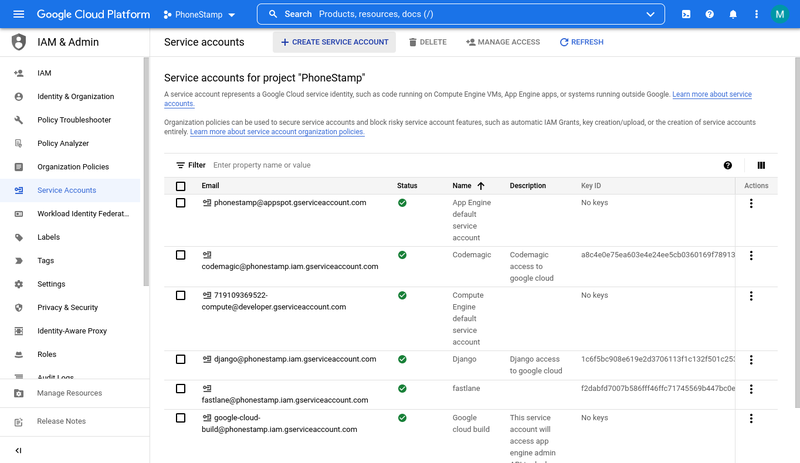This screenshot has height=463, width=800.
Task: Open the PhoneStamp project selector dropdown
Action: 199,15
